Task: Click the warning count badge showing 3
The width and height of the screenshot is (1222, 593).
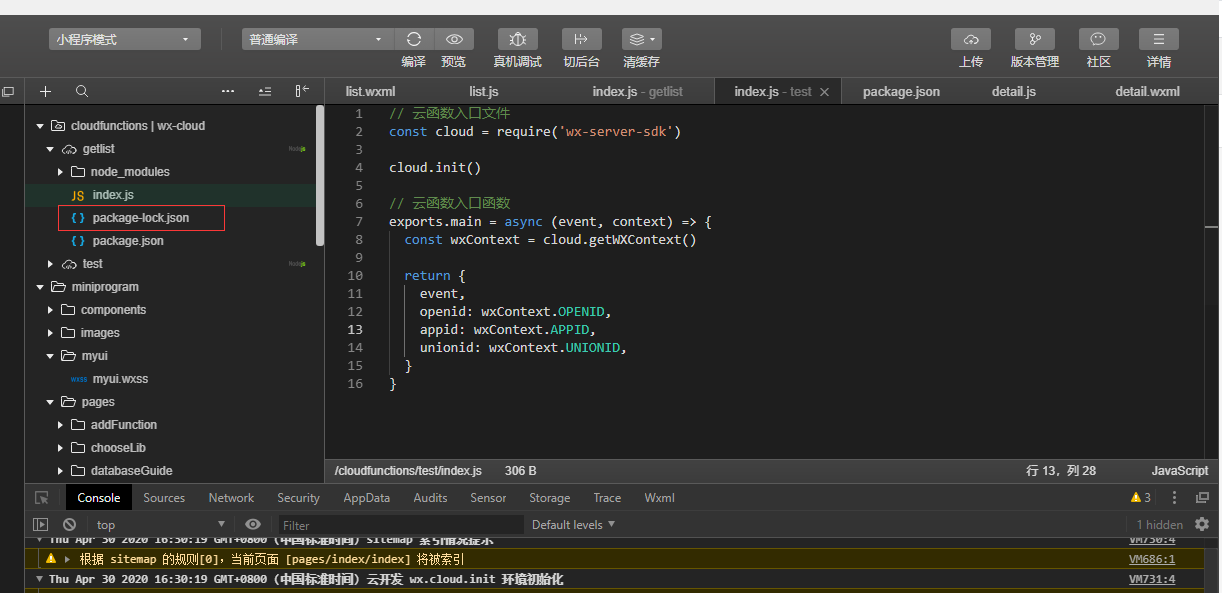Action: pos(1141,498)
